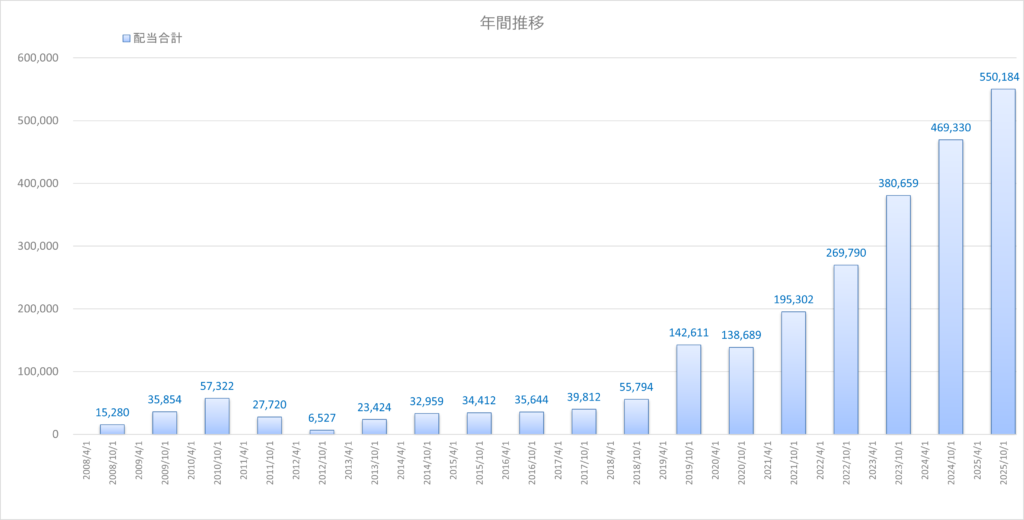The height and width of the screenshot is (520, 1024).
Task: Select the 138,689 data label
Action: point(741,335)
